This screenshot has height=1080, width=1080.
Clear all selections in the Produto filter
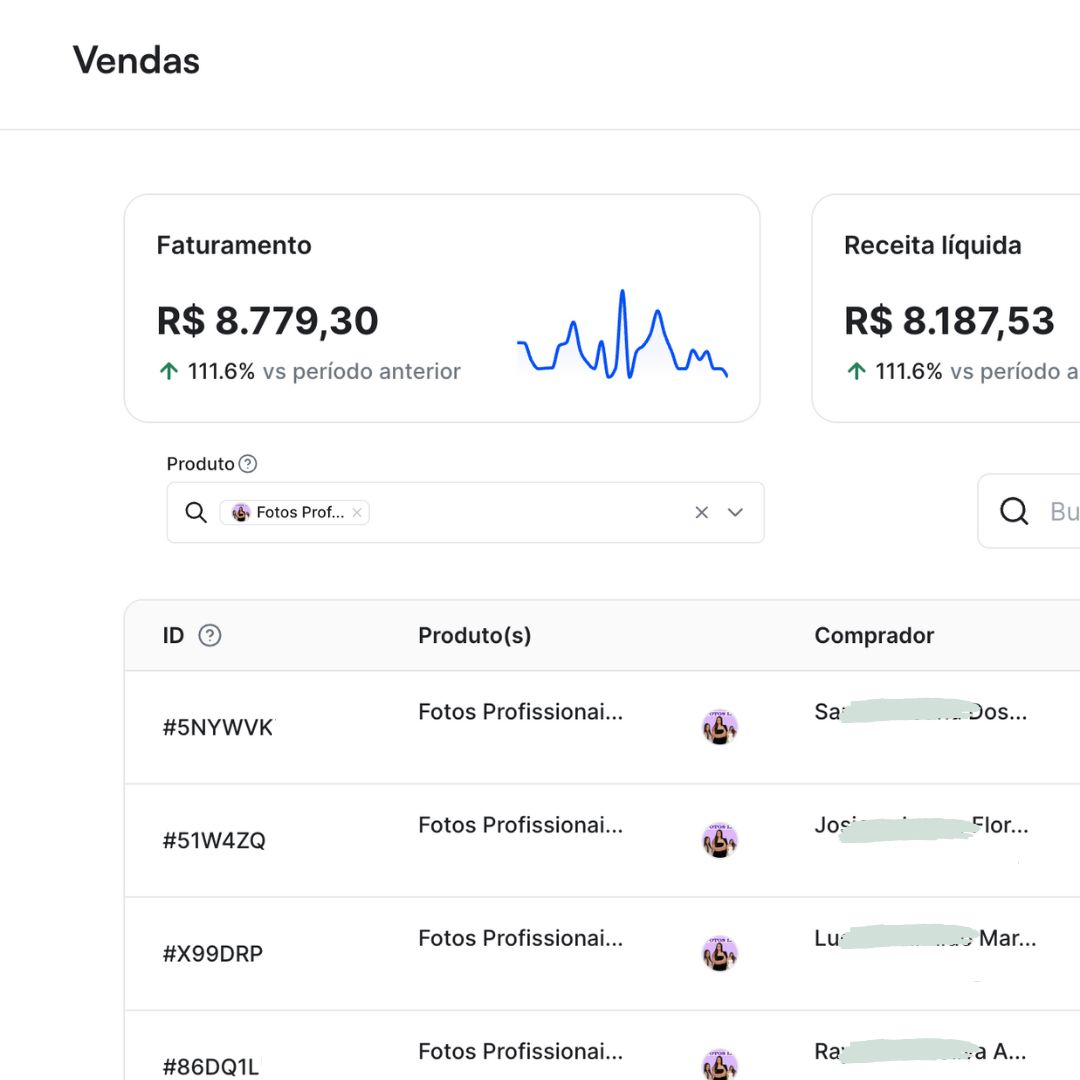(701, 512)
